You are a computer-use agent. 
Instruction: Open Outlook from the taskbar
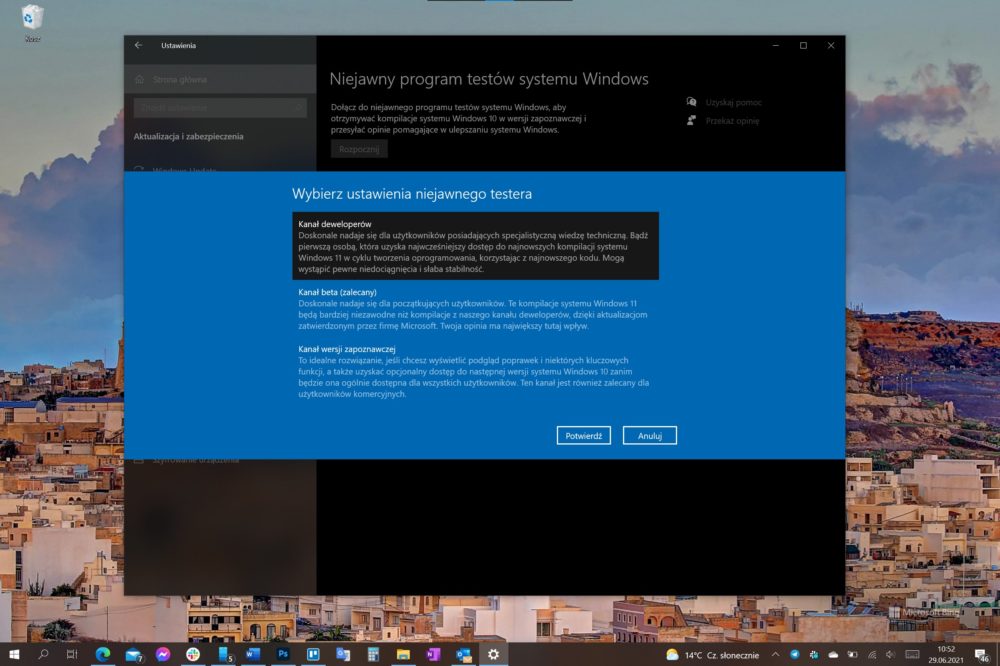(464, 654)
